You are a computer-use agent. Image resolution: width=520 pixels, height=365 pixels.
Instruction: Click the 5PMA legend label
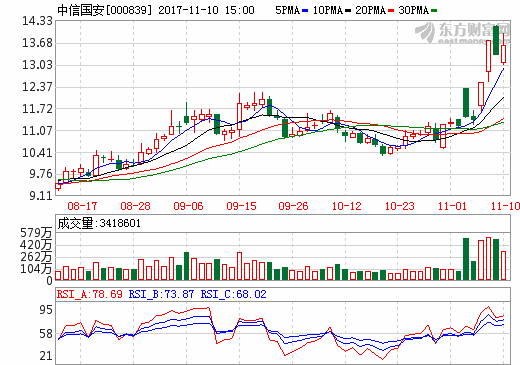[x=287, y=10]
